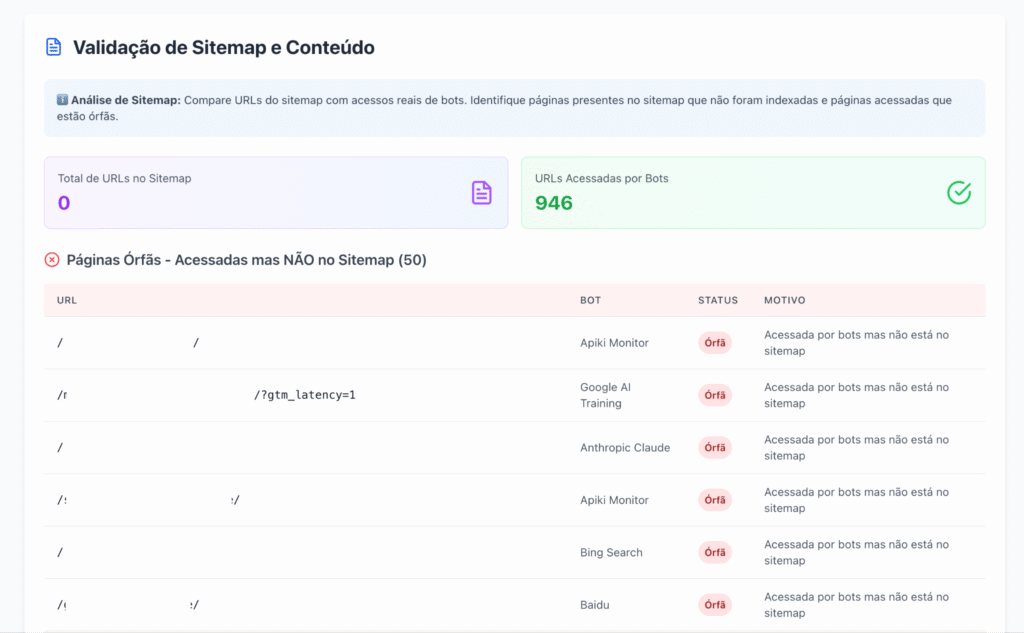The height and width of the screenshot is (633, 1024).
Task: Click the sitemap total value 0
Action: click(x=64, y=203)
